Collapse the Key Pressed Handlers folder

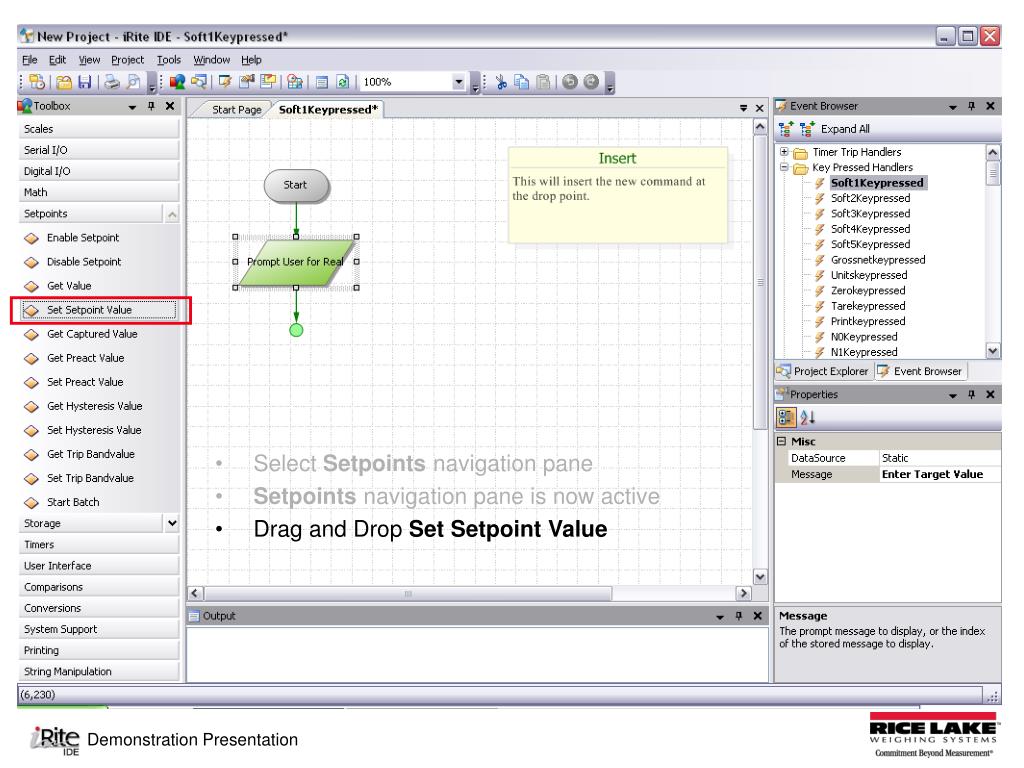pos(784,167)
